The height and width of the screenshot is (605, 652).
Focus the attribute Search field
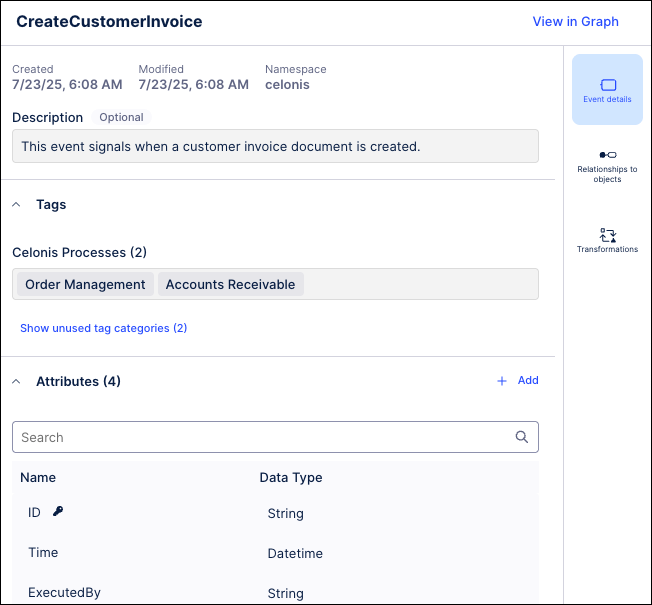point(260,437)
